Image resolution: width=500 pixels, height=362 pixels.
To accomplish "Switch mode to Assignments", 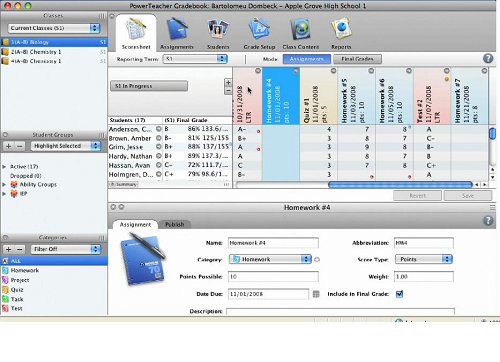I will click(307, 59).
